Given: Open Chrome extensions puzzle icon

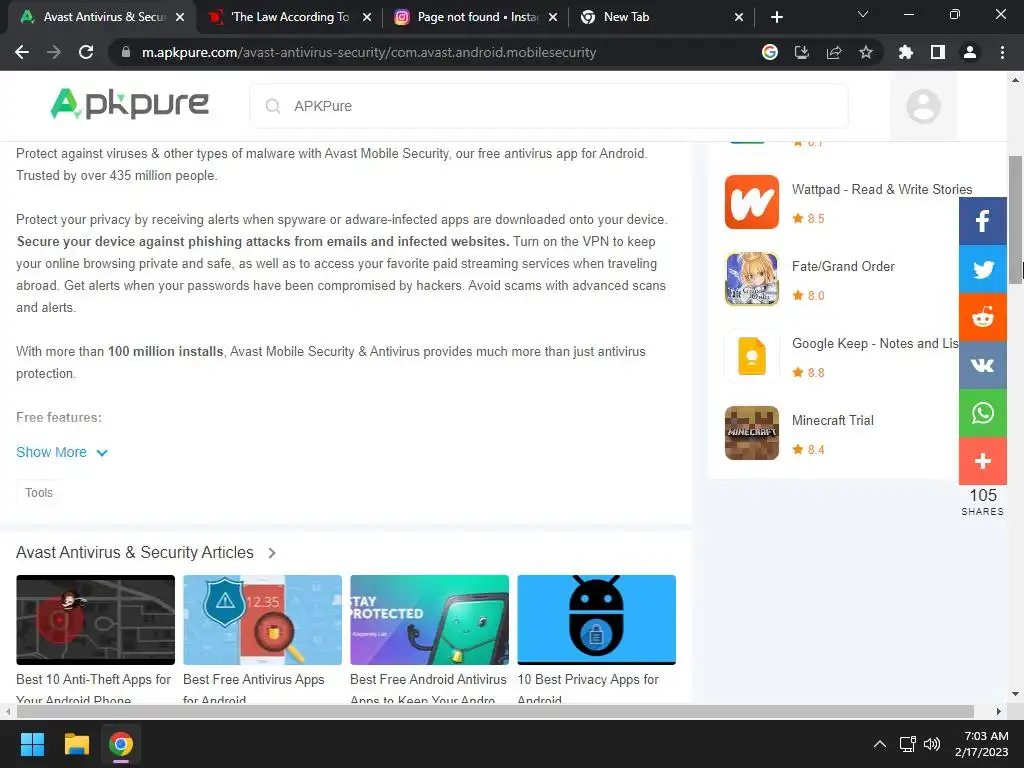Looking at the screenshot, I should (x=905, y=52).
